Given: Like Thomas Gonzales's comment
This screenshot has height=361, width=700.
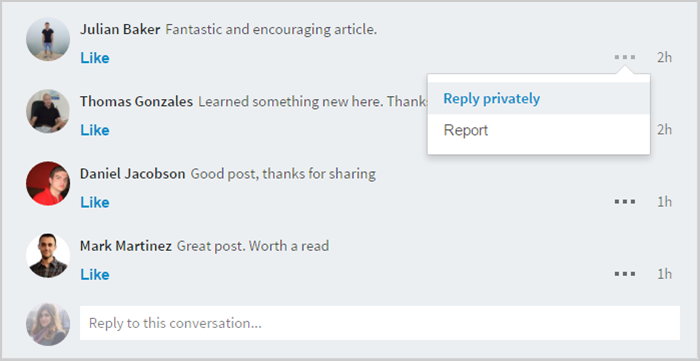Looking at the screenshot, I should click(x=95, y=130).
